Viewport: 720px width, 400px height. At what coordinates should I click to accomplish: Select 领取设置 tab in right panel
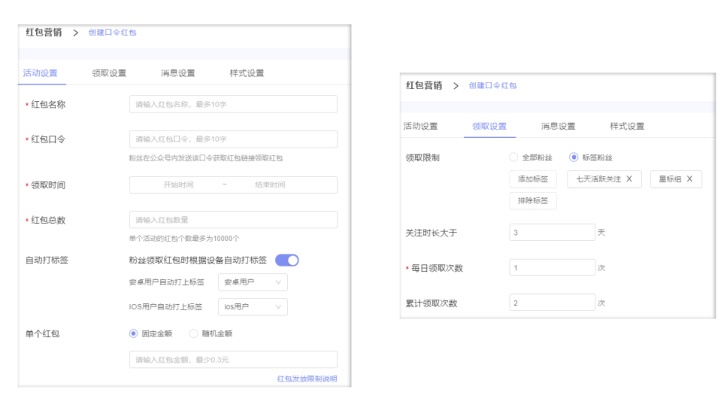click(489, 126)
